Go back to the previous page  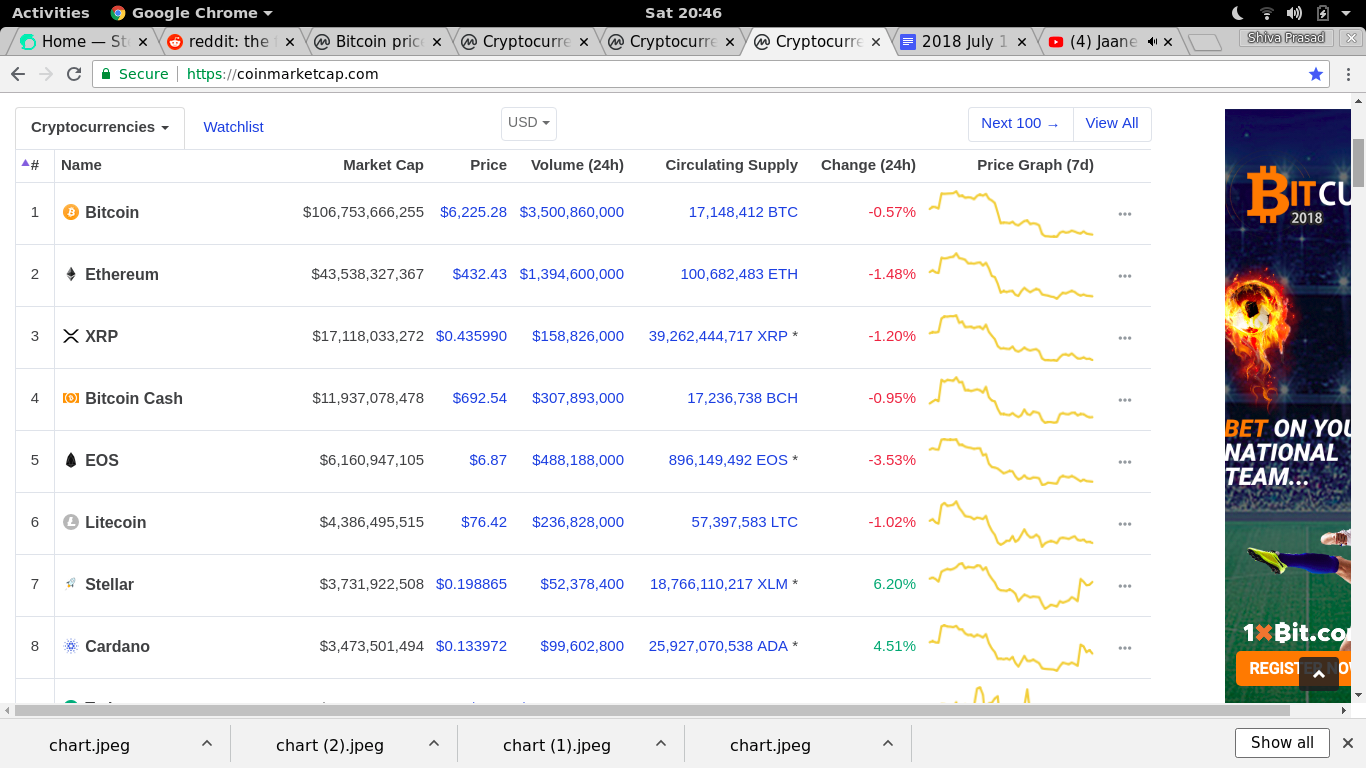click(18, 74)
